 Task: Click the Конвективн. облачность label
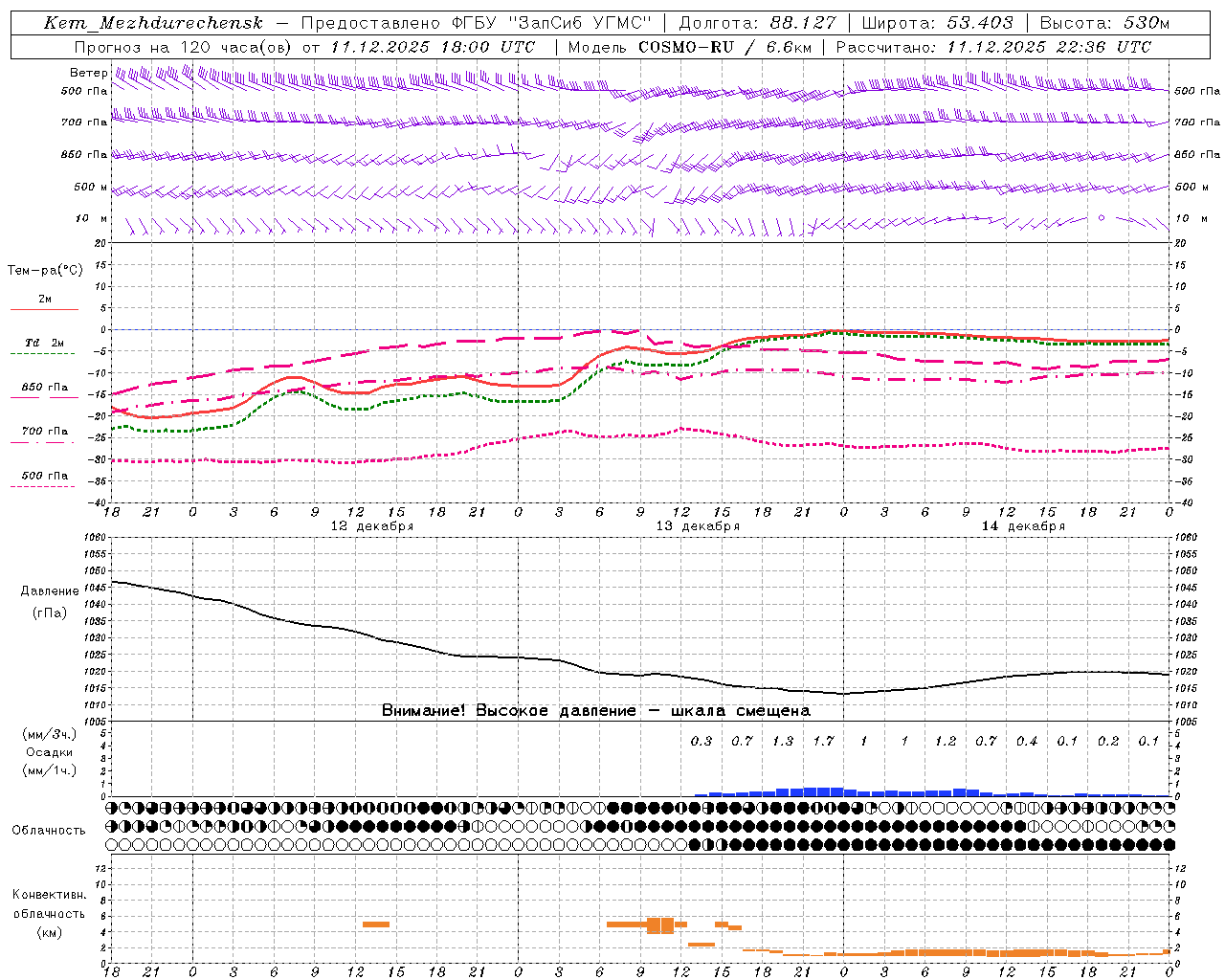49,913
